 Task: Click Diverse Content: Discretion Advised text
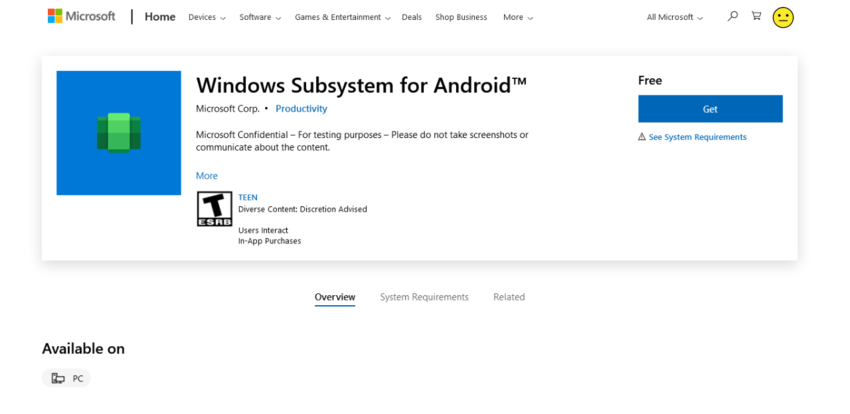pos(302,209)
